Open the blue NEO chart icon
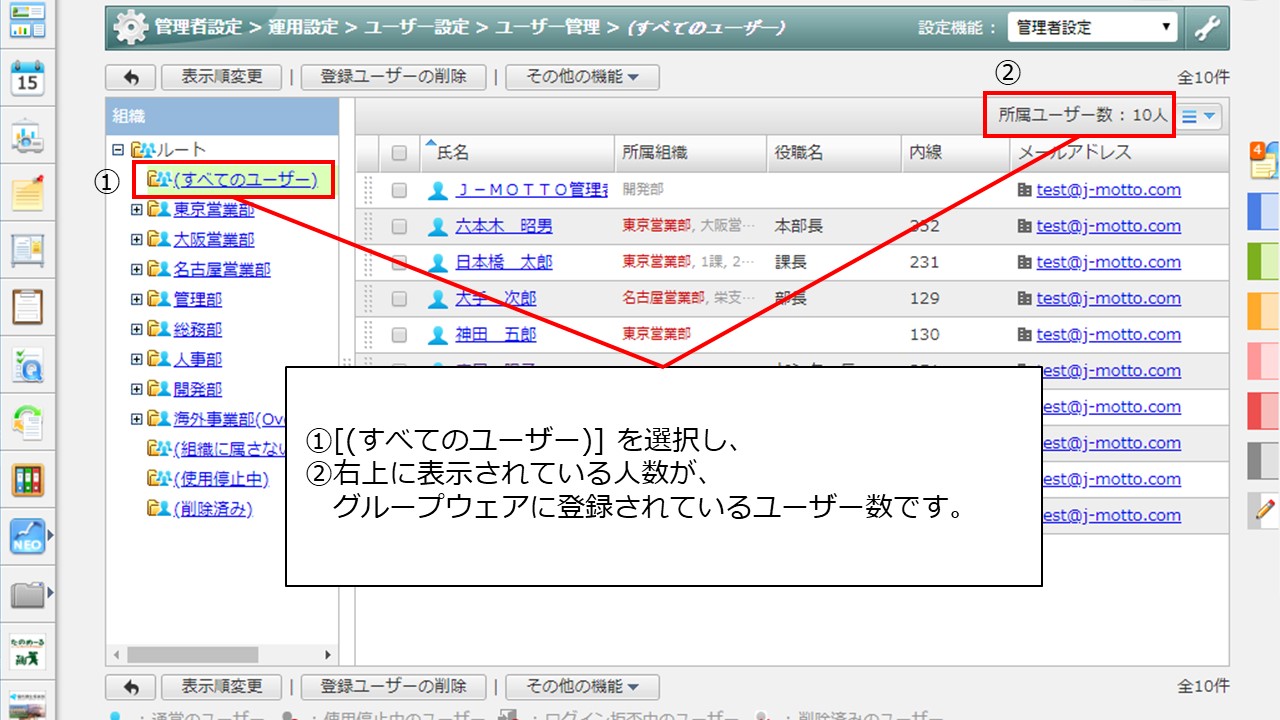 coord(27,537)
